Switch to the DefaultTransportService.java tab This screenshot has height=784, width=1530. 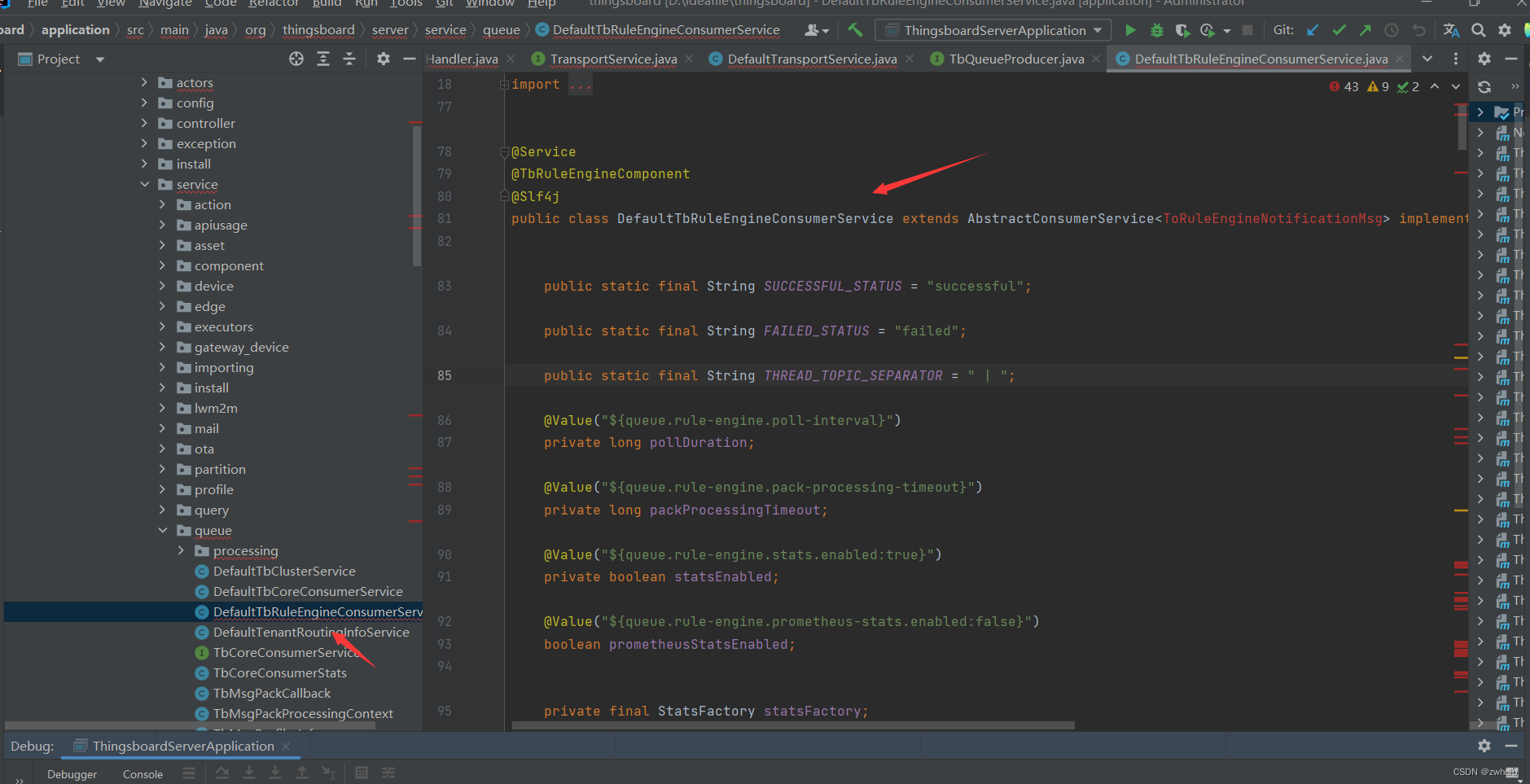(812, 59)
